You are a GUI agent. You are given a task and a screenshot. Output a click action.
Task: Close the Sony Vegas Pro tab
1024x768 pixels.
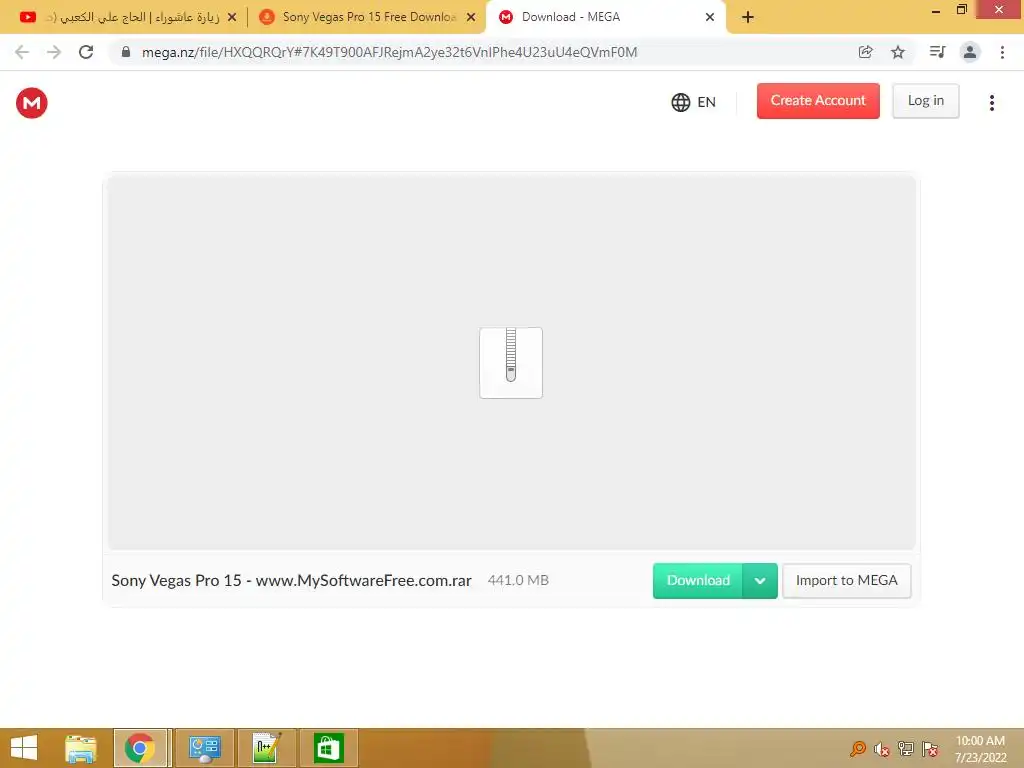click(471, 17)
